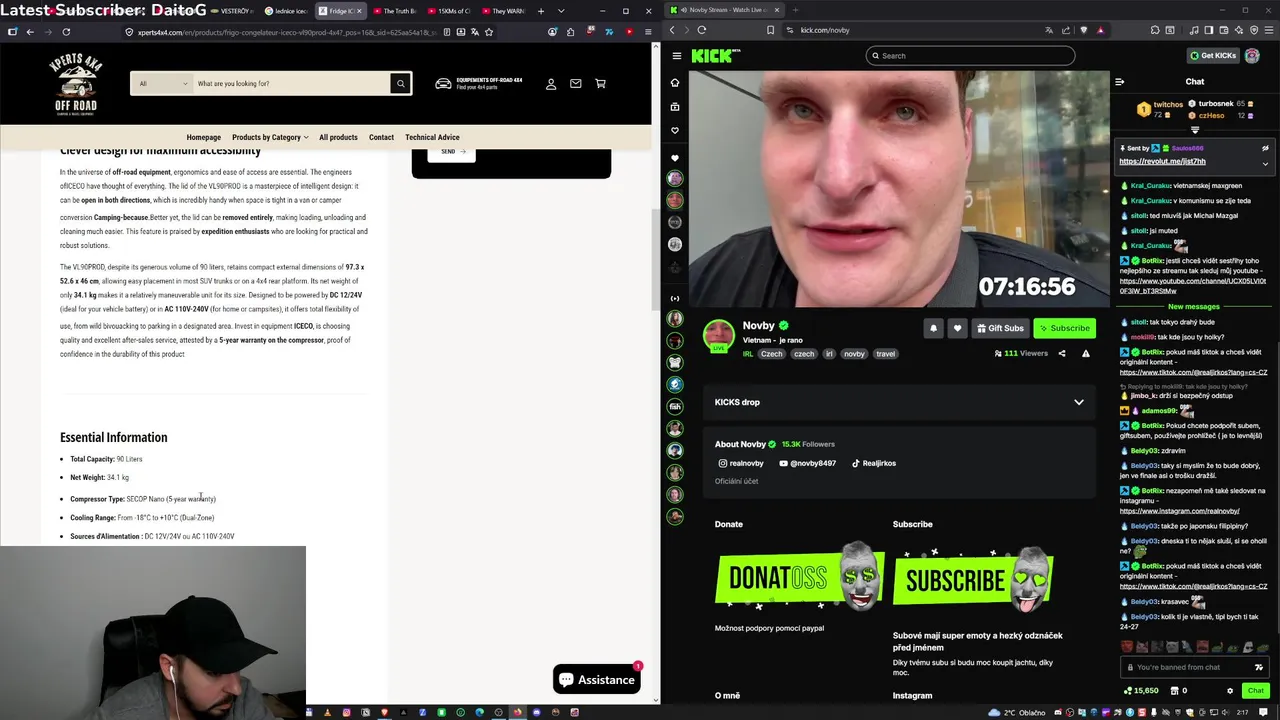
Task: Open Realjirkos TikTok link
Action: tap(874, 463)
